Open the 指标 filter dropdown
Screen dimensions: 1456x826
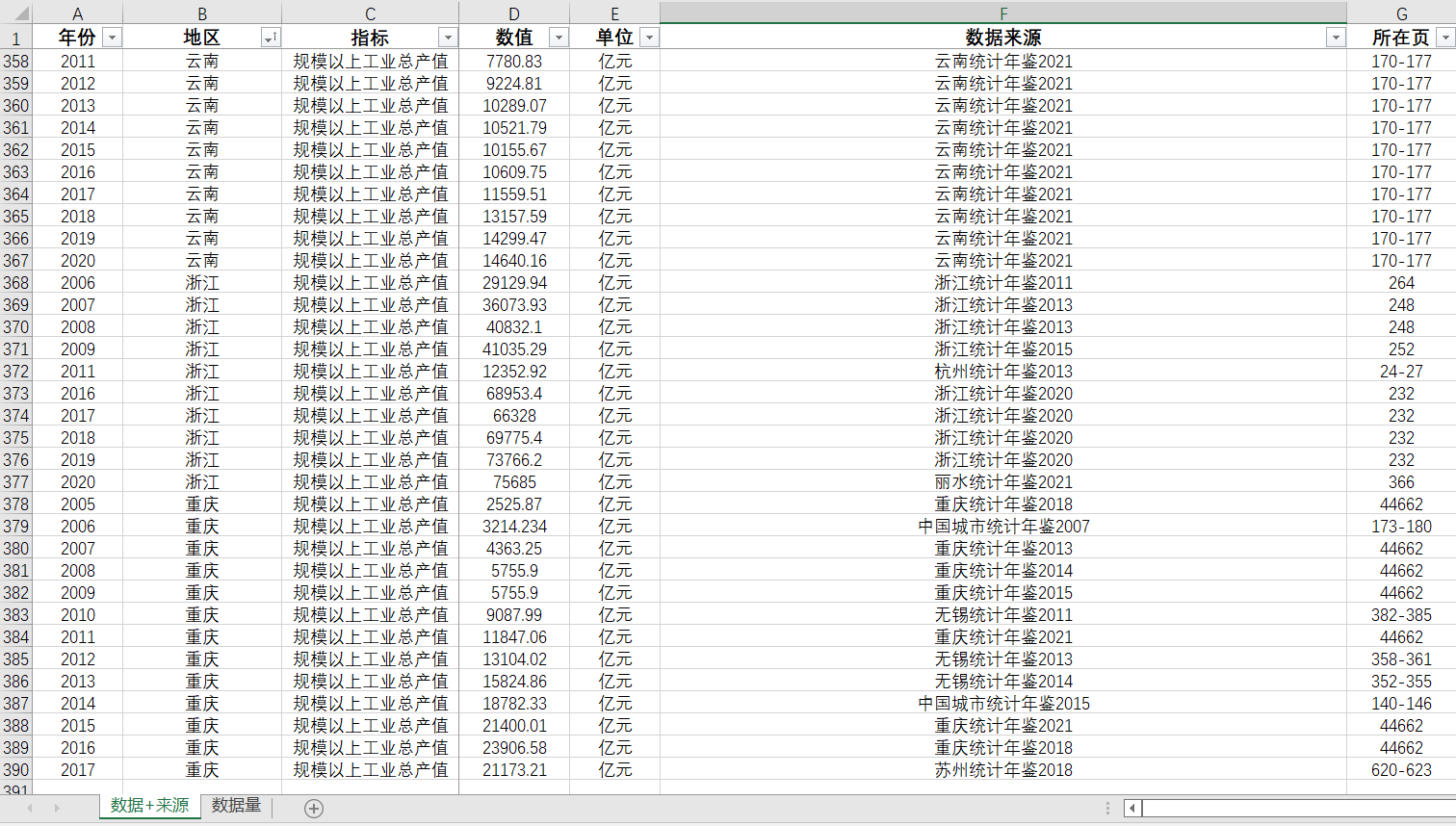click(x=448, y=38)
